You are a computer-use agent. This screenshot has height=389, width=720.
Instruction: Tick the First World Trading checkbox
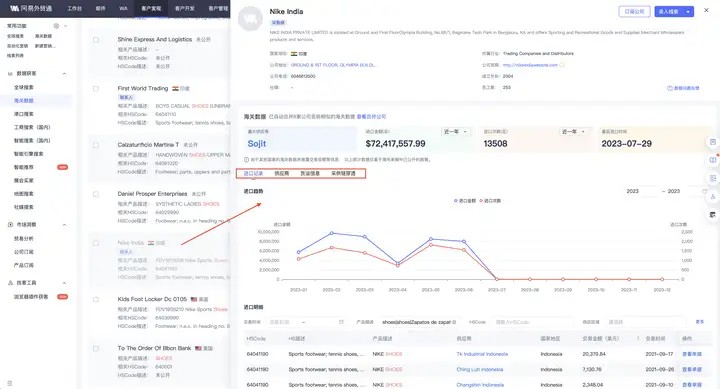pos(96,89)
